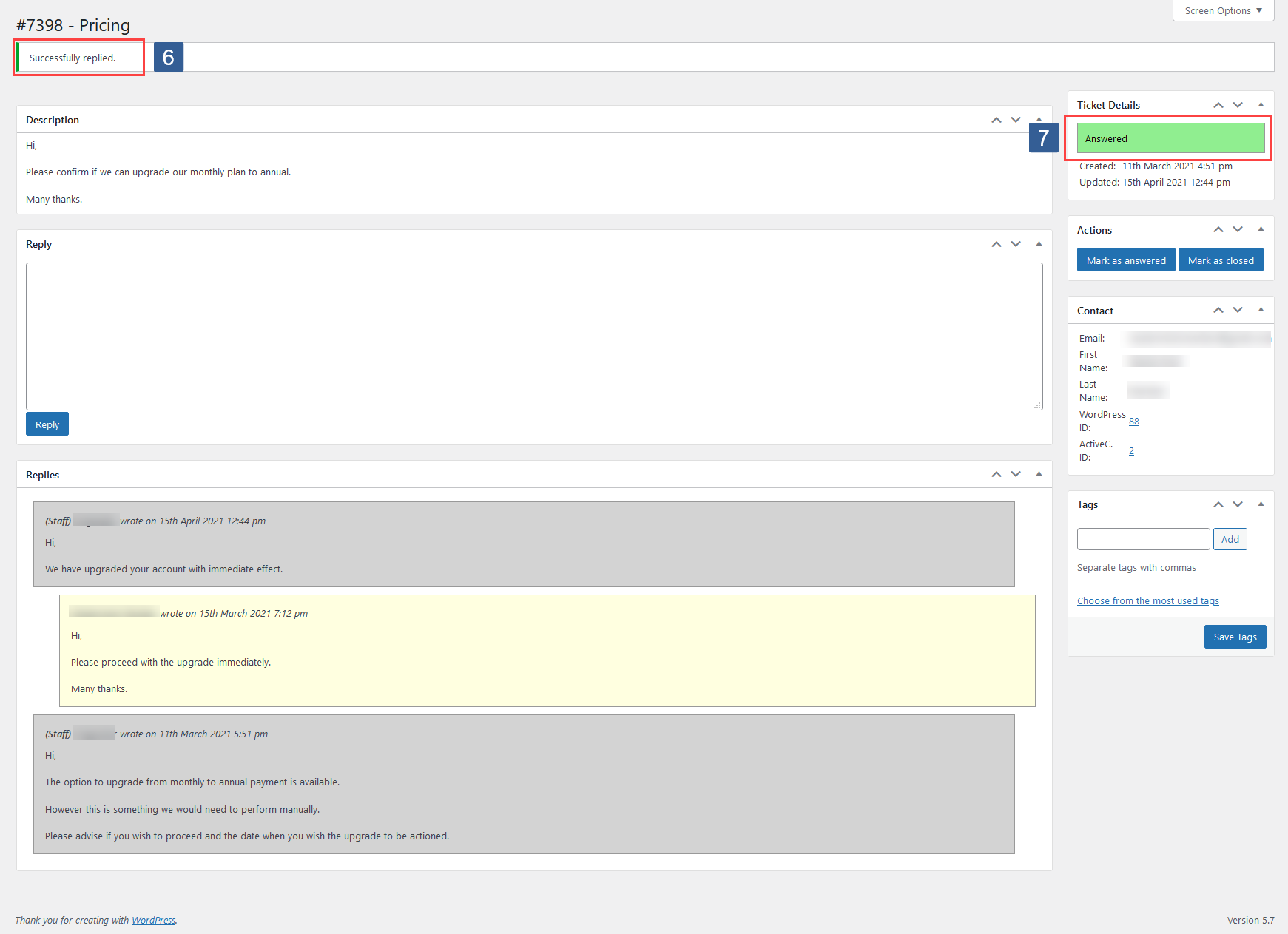The width and height of the screenshot is (1288, 934).
Task: Click the Mark as answered button
Action: coord(1125,260)
